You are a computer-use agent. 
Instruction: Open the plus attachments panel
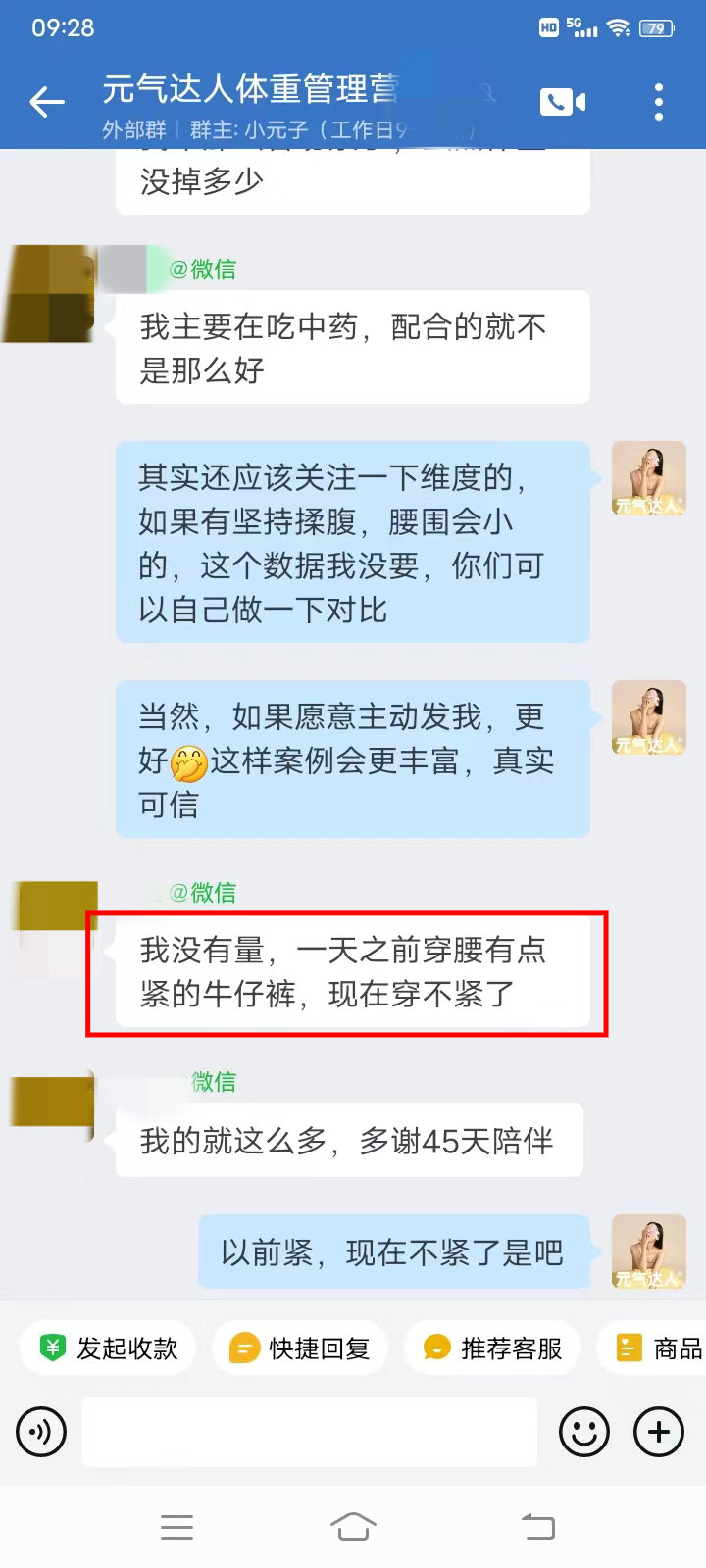[x=659, y=1432]
